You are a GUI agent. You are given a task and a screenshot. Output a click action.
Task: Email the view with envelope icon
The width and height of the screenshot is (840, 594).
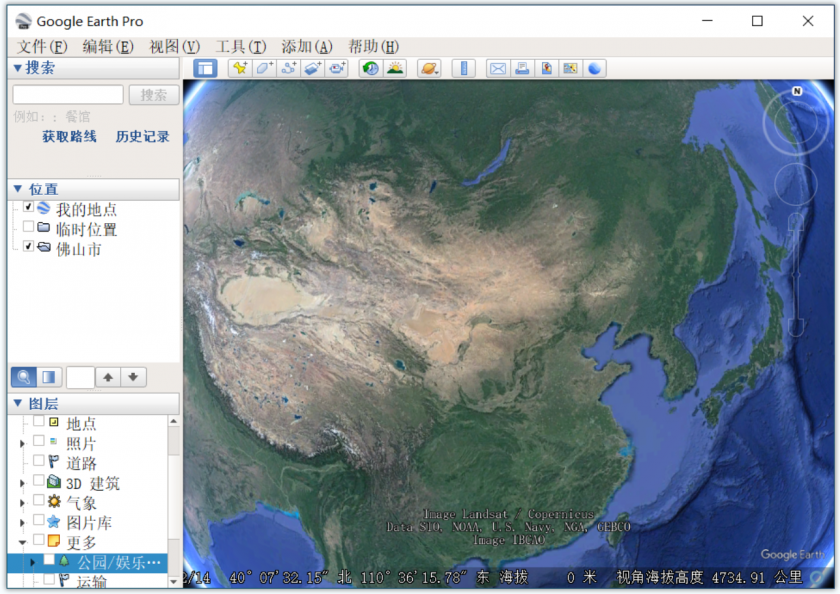pyautogui.click(x=498, y=69)
